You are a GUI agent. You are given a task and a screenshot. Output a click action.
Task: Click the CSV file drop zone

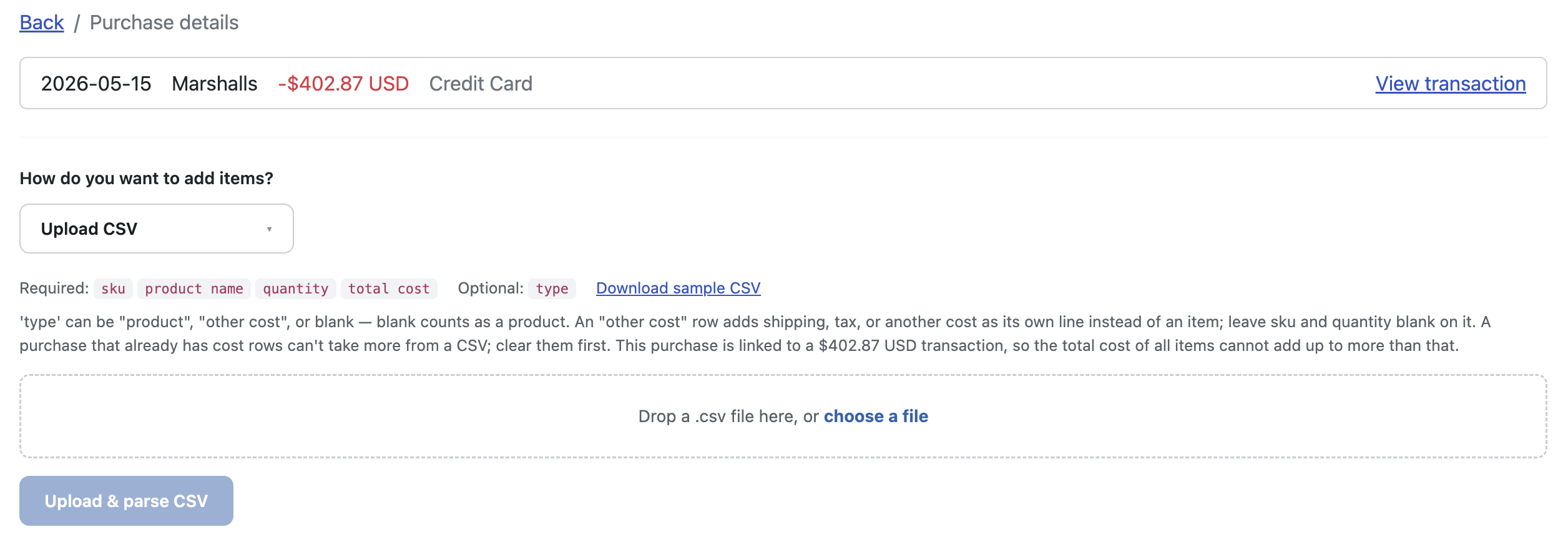tap(783, 416)
